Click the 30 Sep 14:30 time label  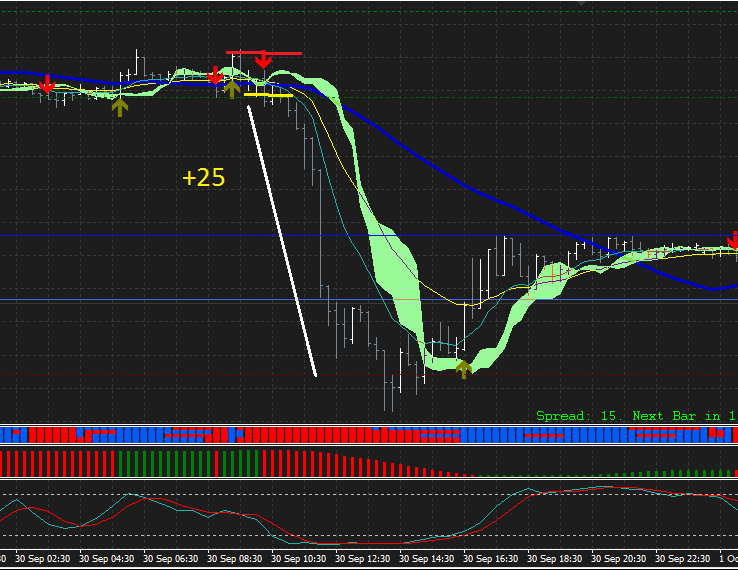[426, 559]
